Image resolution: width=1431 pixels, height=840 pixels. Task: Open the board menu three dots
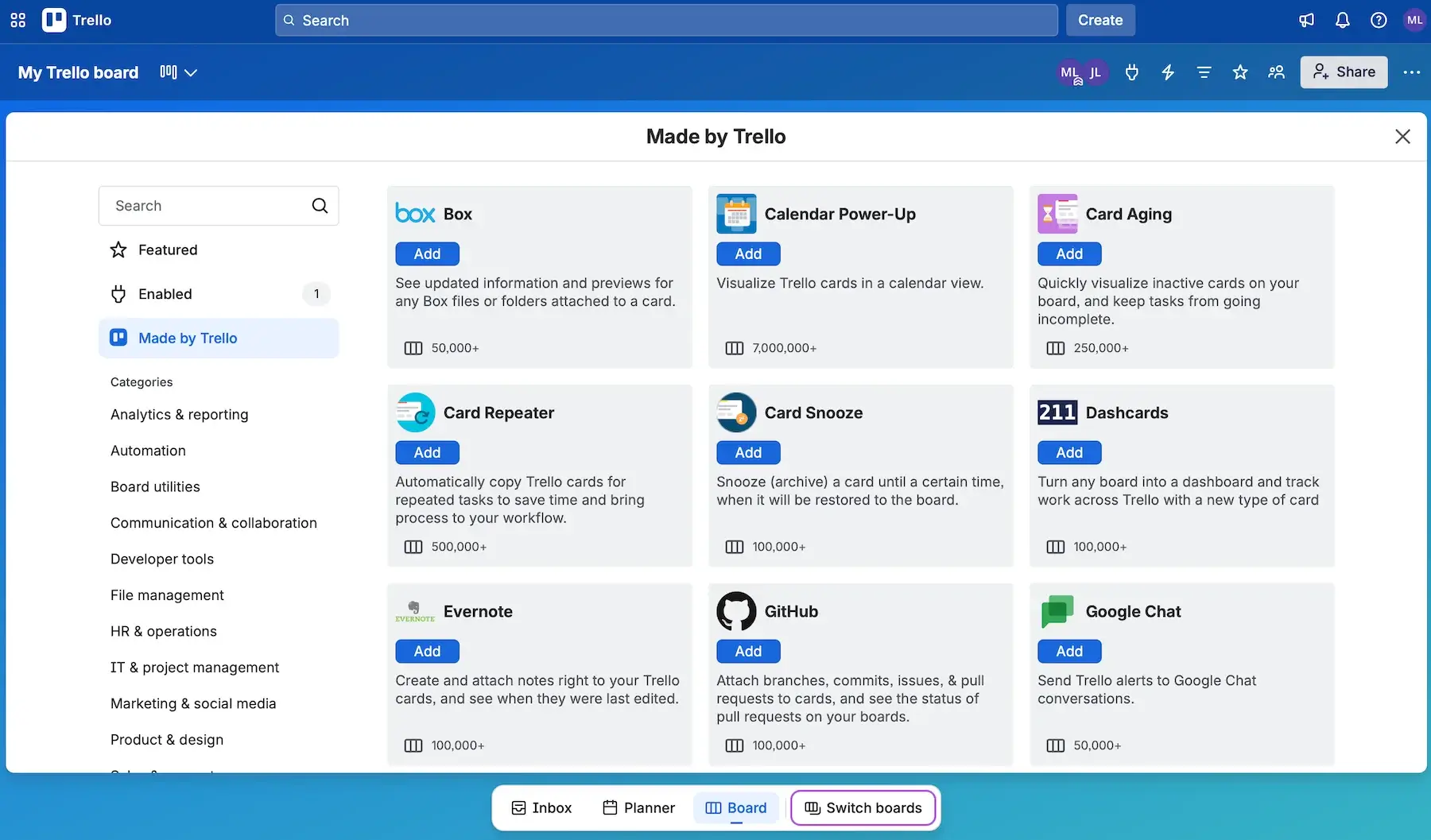point(1412,72)
